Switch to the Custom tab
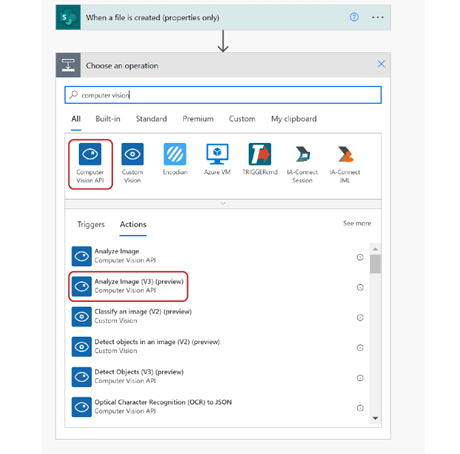The width and height of the screenshot is (460, 454). coord(242,119)
